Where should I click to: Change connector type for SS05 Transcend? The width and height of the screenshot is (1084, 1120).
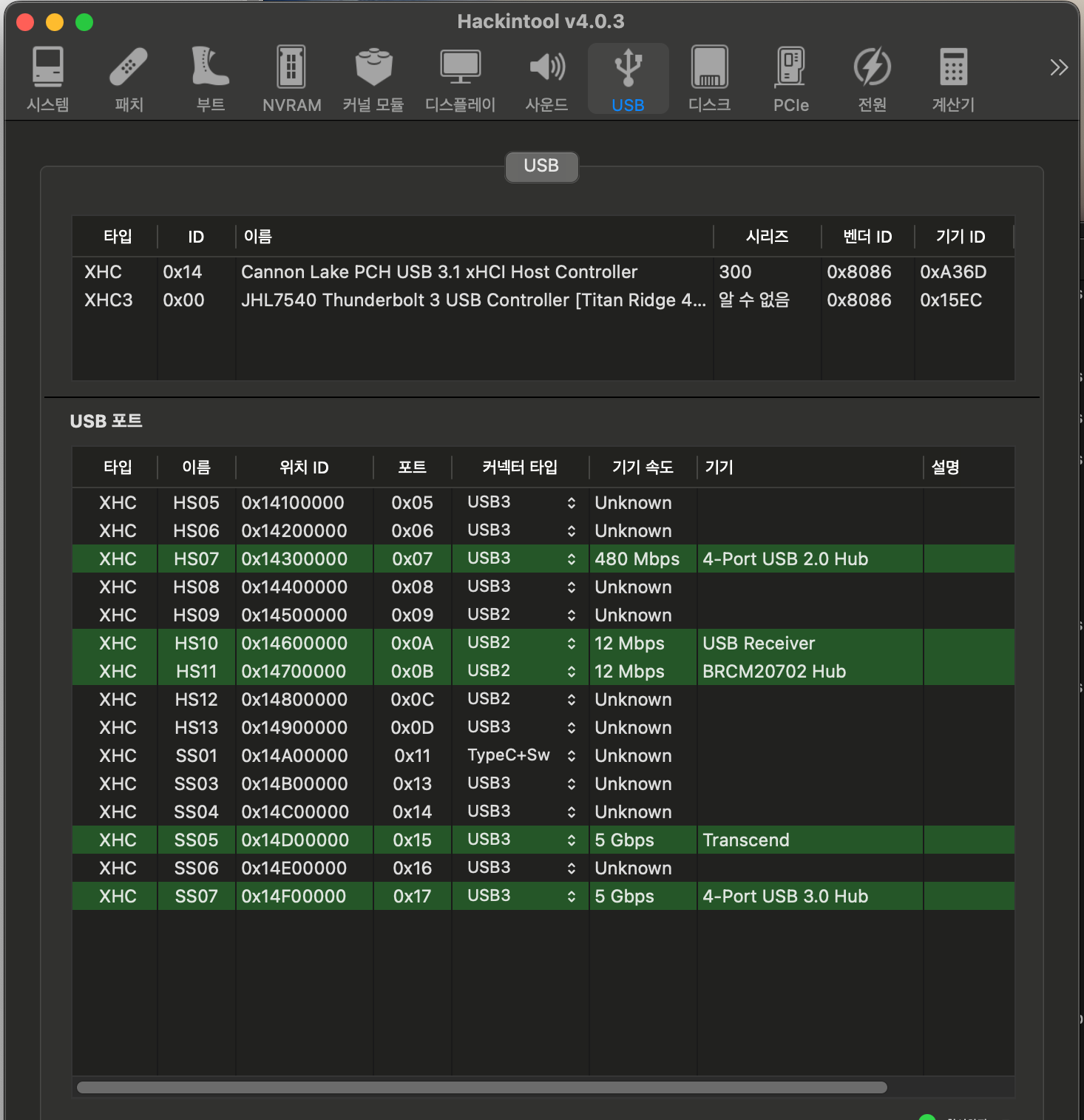pyautogui.click(x=521, y=840)
